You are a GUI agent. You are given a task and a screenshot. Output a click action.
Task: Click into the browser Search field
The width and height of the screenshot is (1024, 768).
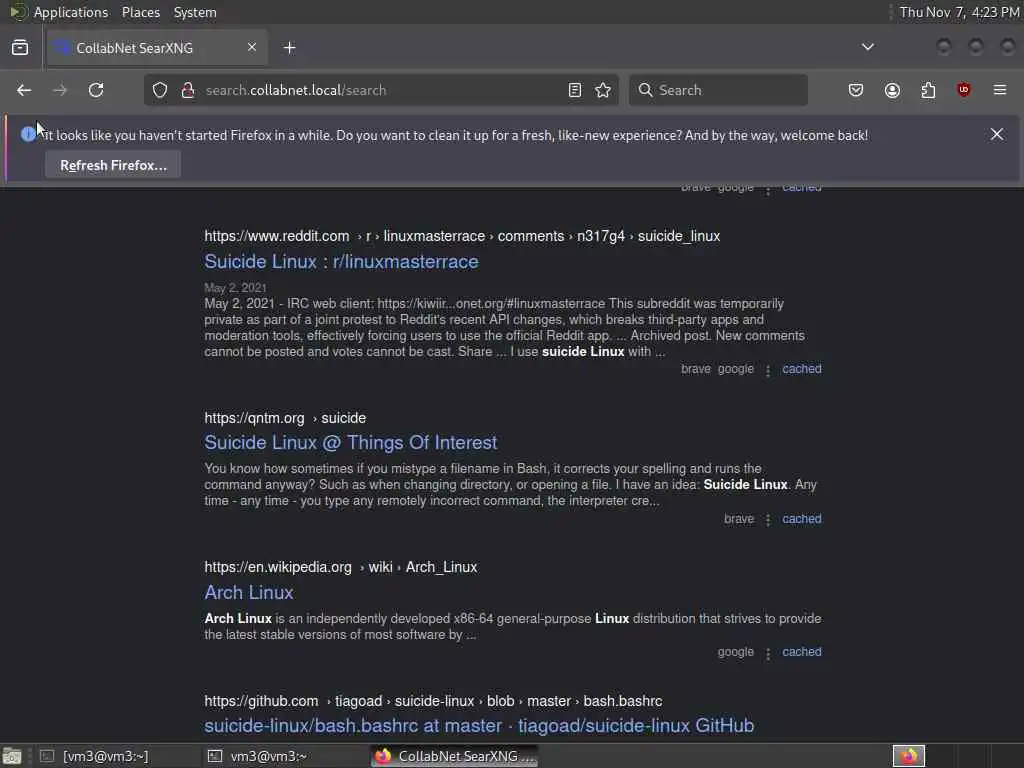point(718,90)
